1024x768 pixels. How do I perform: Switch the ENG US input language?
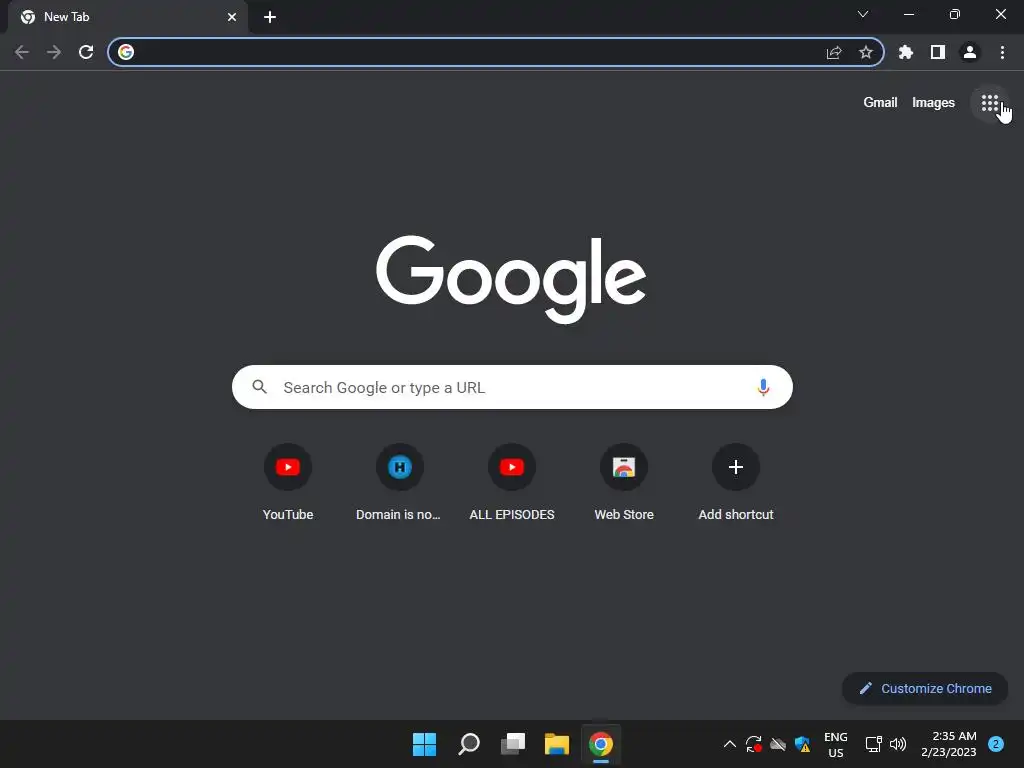click(x=835, y=744)
